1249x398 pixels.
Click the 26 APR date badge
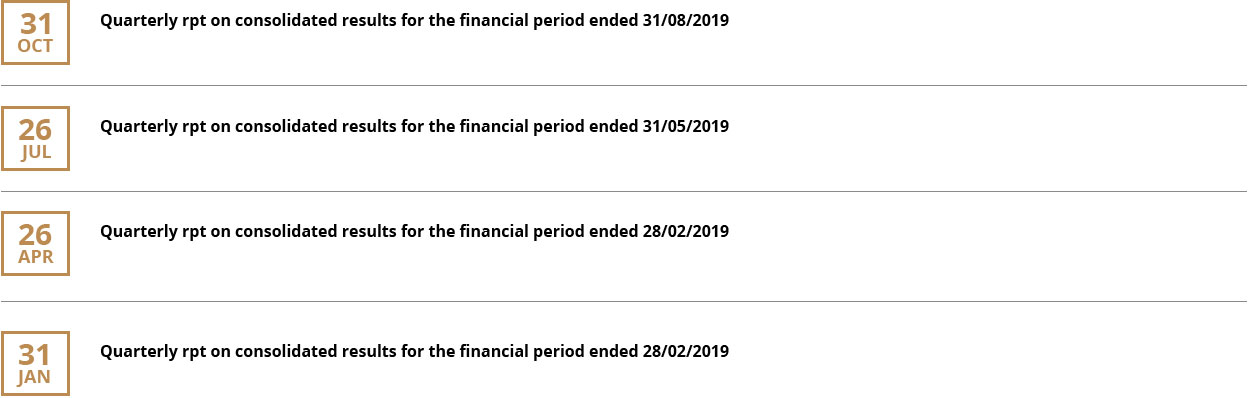coord(35,243)
